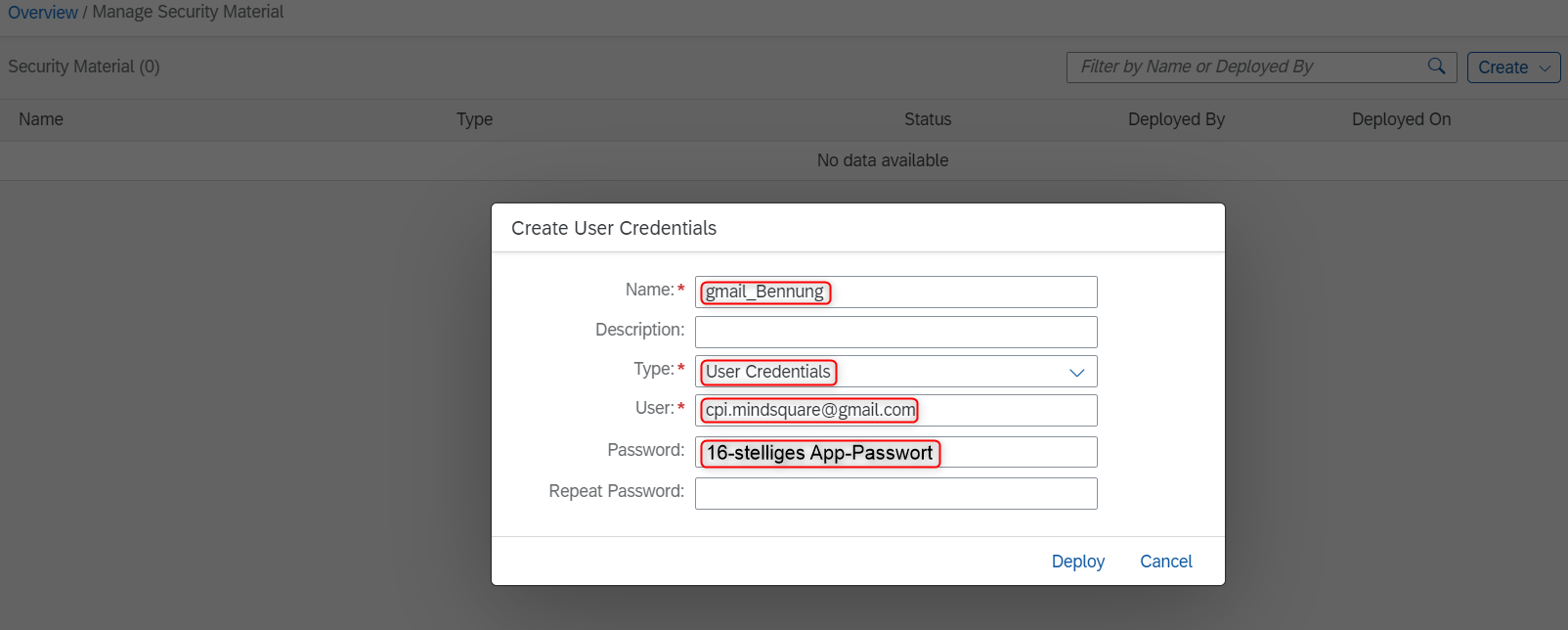The width and height of the screenshot is (1568, 630).
Task: Open the Create dropdown button
Action: pos(1513,67)
